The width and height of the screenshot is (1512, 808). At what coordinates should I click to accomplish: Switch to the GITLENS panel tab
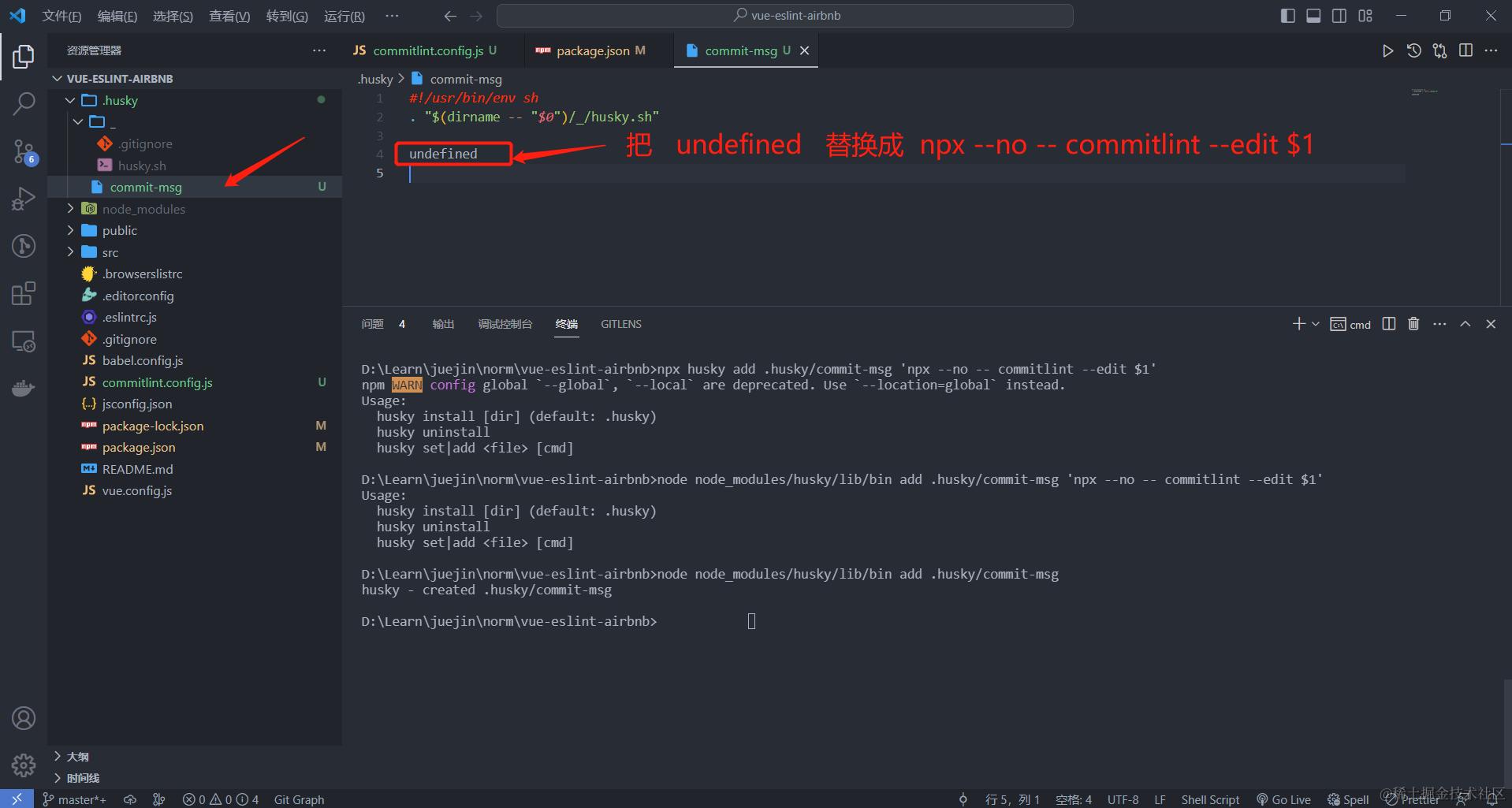point(621,324)
